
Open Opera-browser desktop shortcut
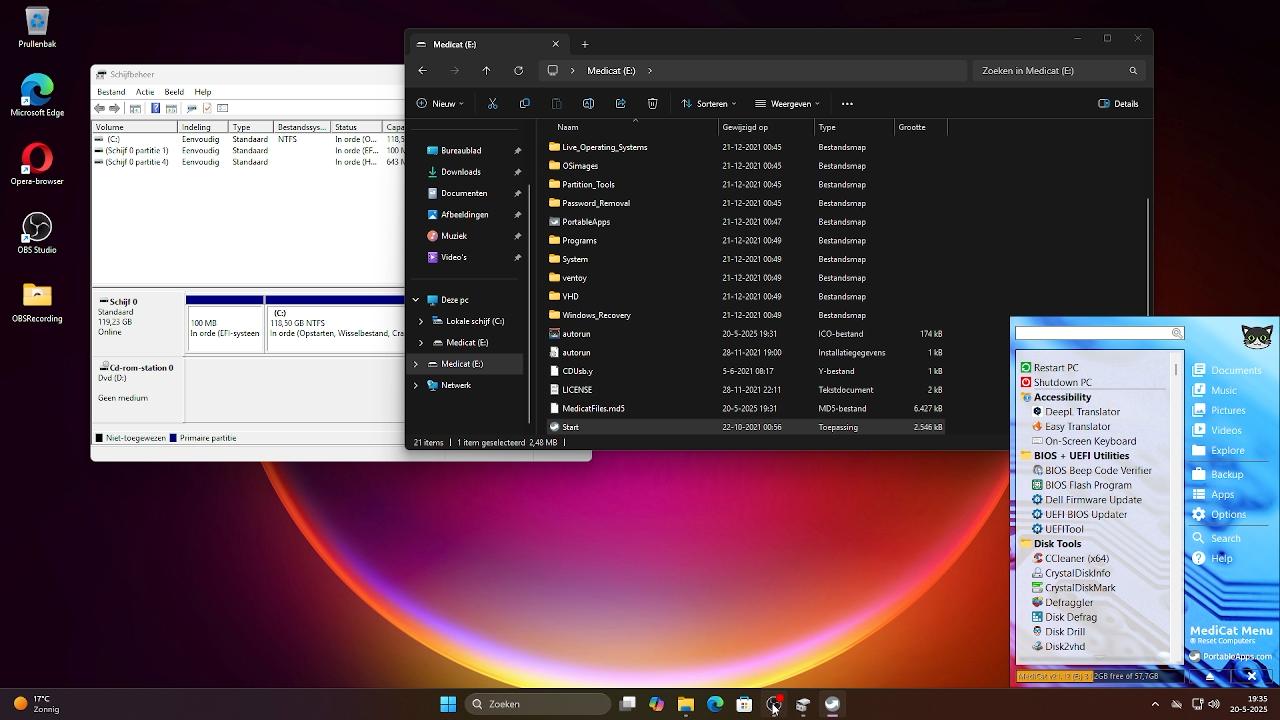click(37, 164)
